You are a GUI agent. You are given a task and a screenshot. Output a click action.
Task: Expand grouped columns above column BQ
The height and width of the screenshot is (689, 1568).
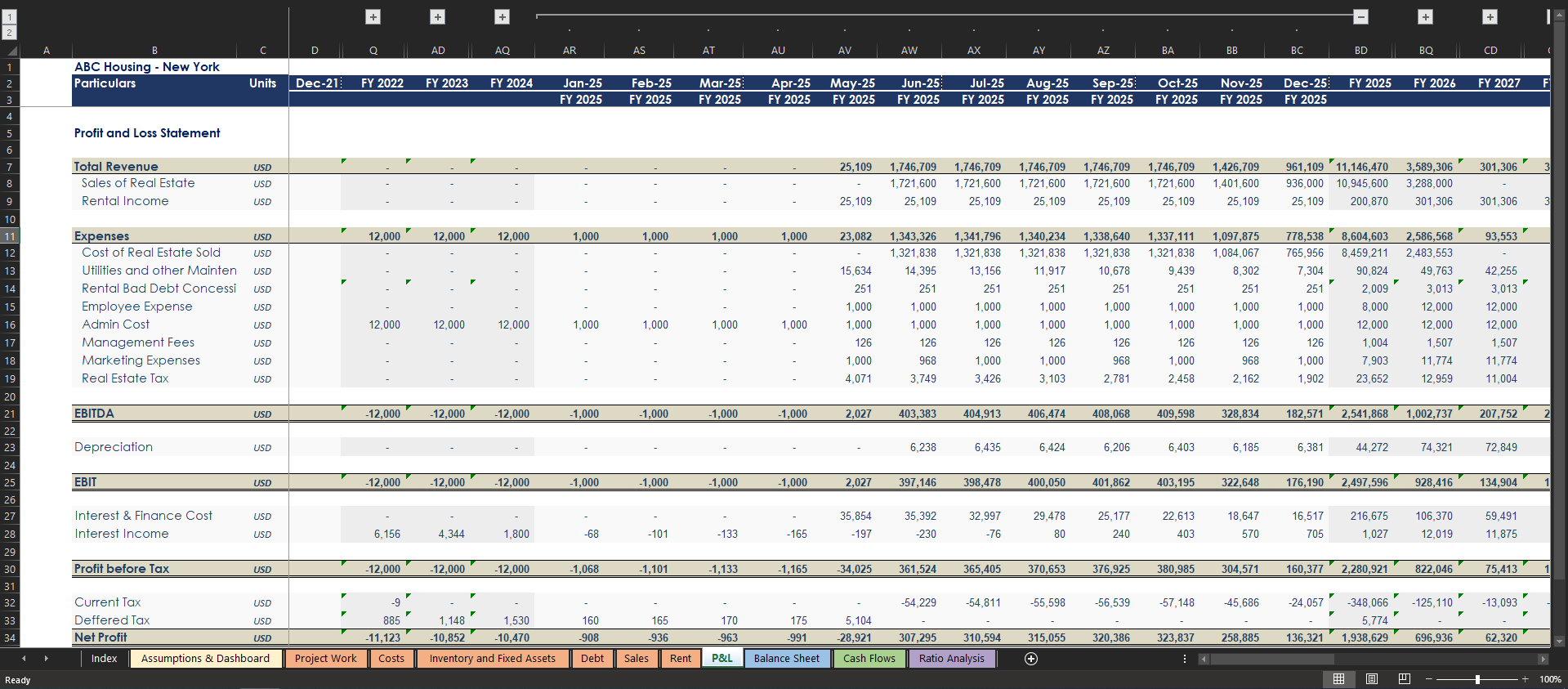pos(1425,17)
